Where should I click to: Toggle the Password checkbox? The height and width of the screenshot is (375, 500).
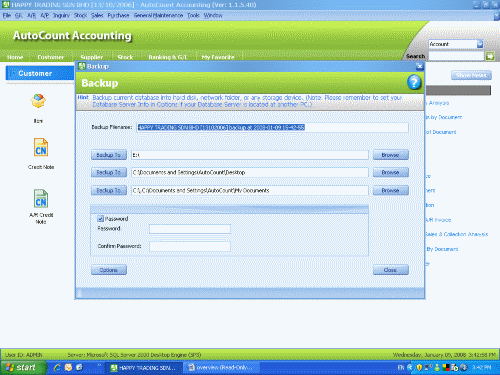(100, 219)
